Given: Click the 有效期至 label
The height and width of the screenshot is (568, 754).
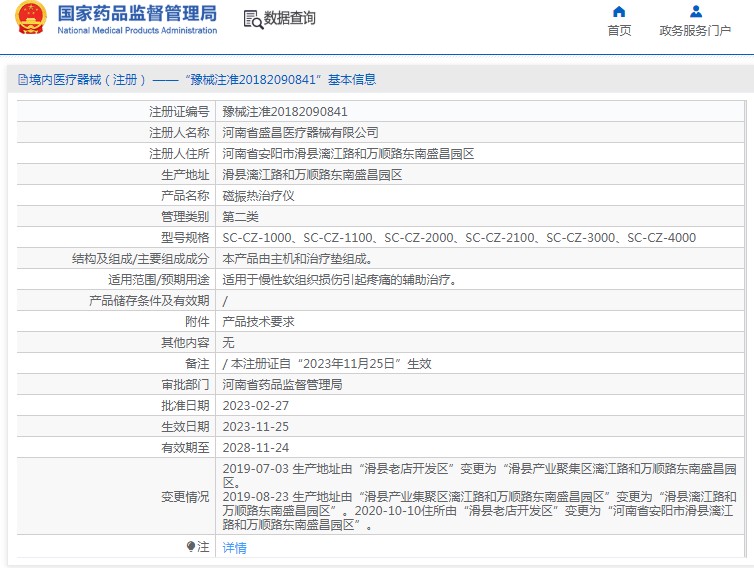Looking at the screenshot, I should (185, 448).
